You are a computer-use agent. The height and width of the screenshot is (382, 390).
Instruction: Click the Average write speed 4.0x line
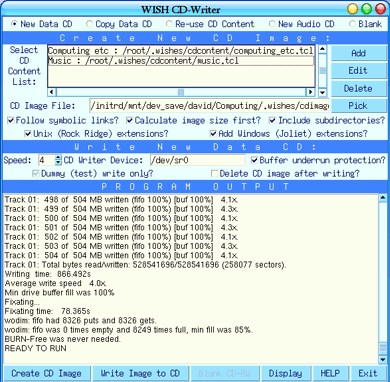55,283
